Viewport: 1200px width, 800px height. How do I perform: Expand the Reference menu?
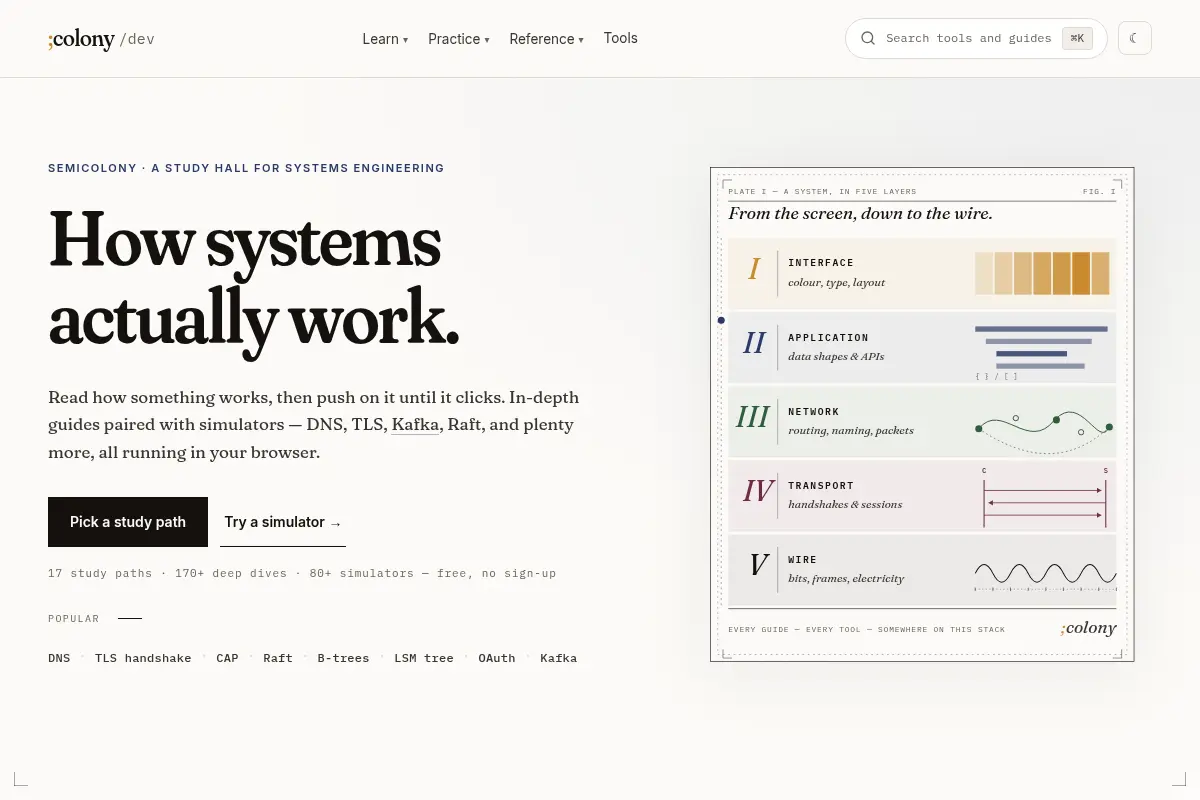546,39
